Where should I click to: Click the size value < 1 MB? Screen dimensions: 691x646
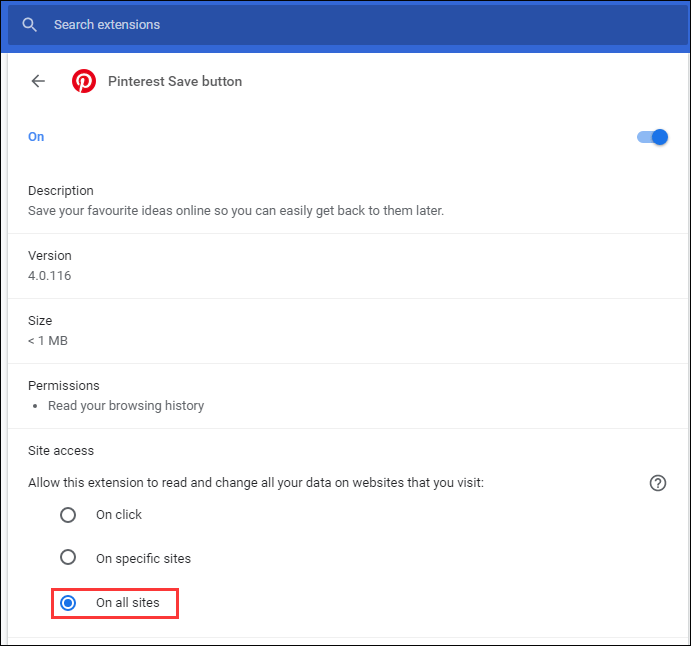point(48,341)
